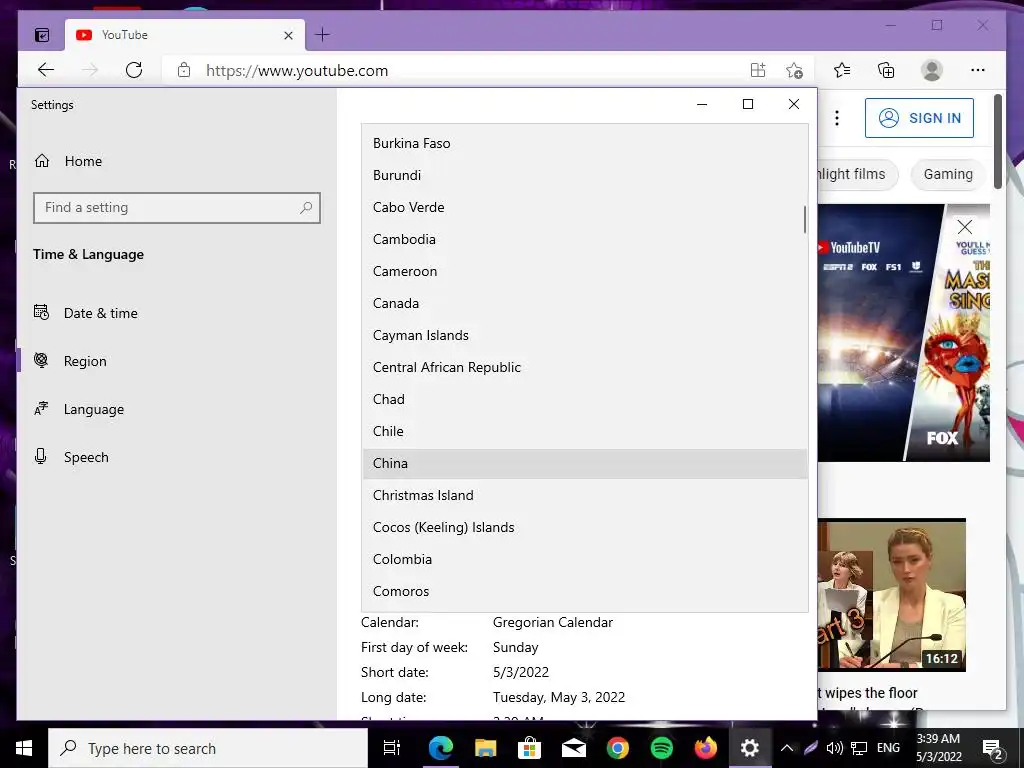This screenshot has height=768, width=1024.
Task: Open clock showing 3:39 AM
Action: (938, 748)
